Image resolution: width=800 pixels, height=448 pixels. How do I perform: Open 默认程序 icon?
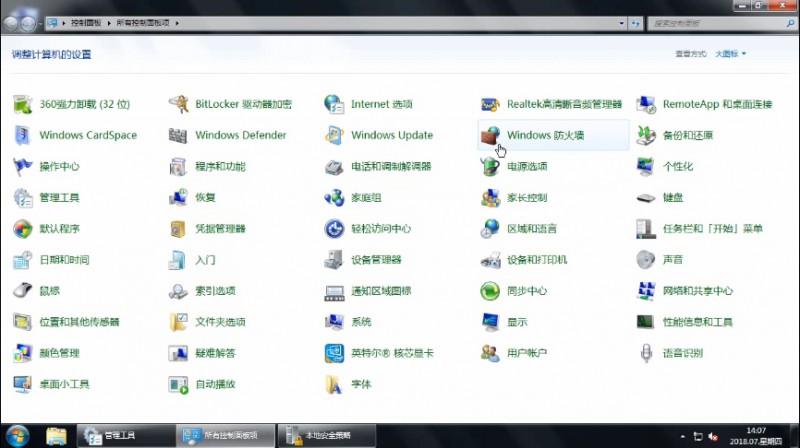click(x=22, y=229)
